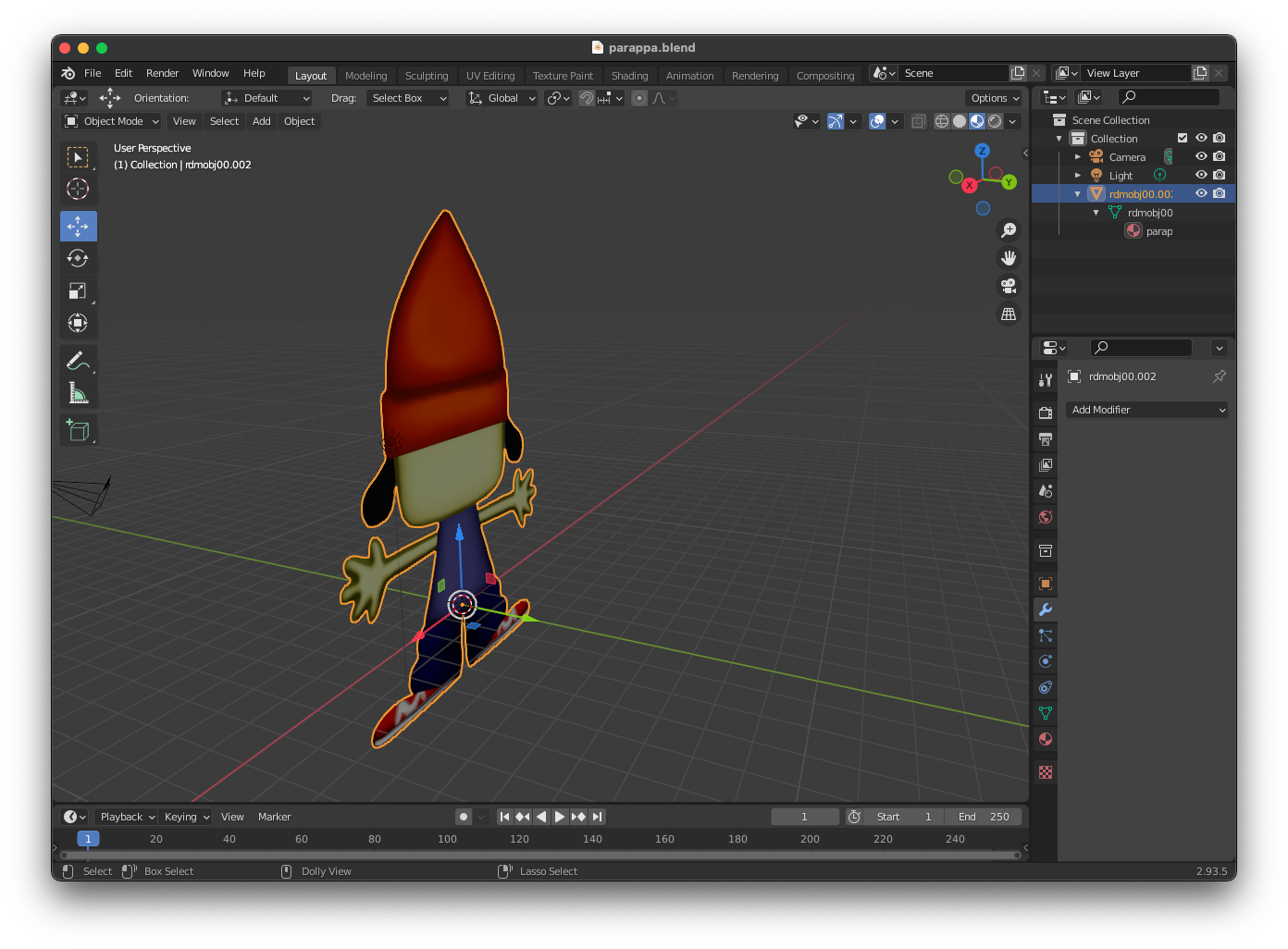Switch to Shading workspace tab
This screenshot has width=1288, height=949.
(629, 76)
